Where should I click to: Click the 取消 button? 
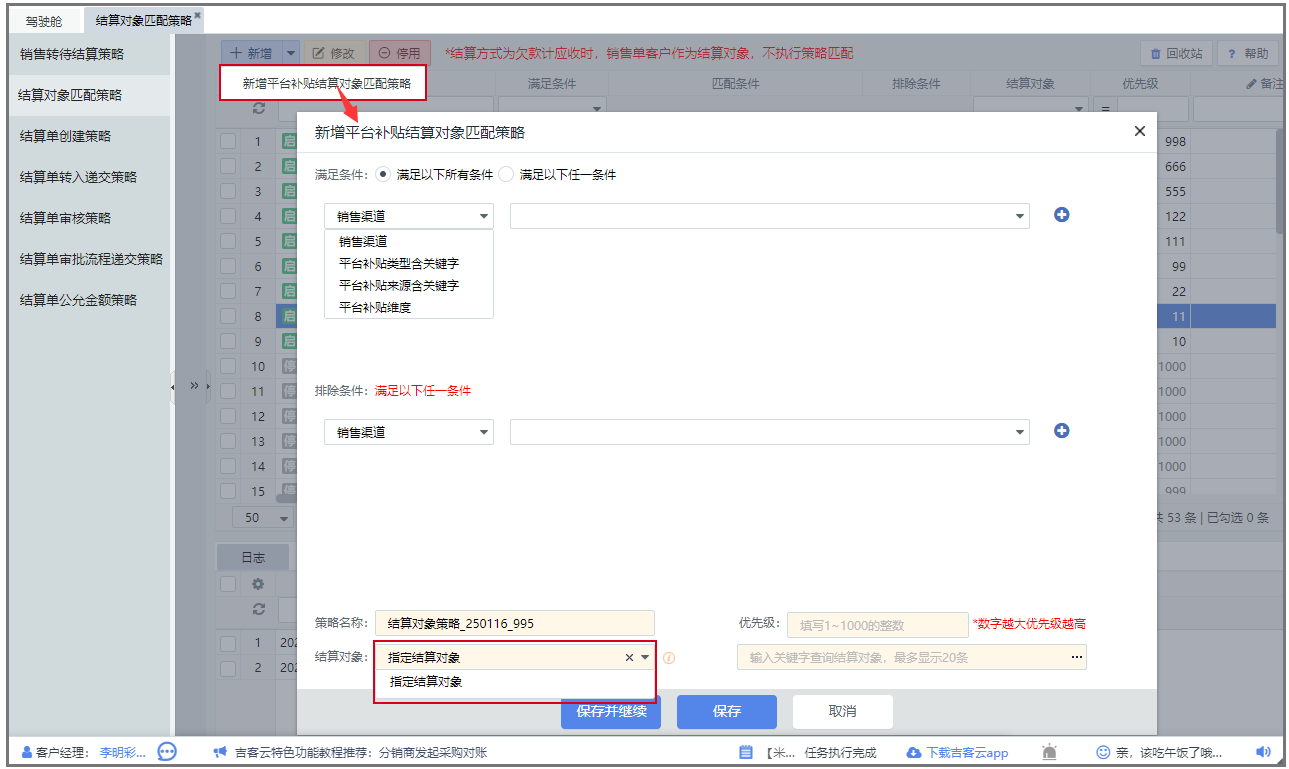point(842,711)
